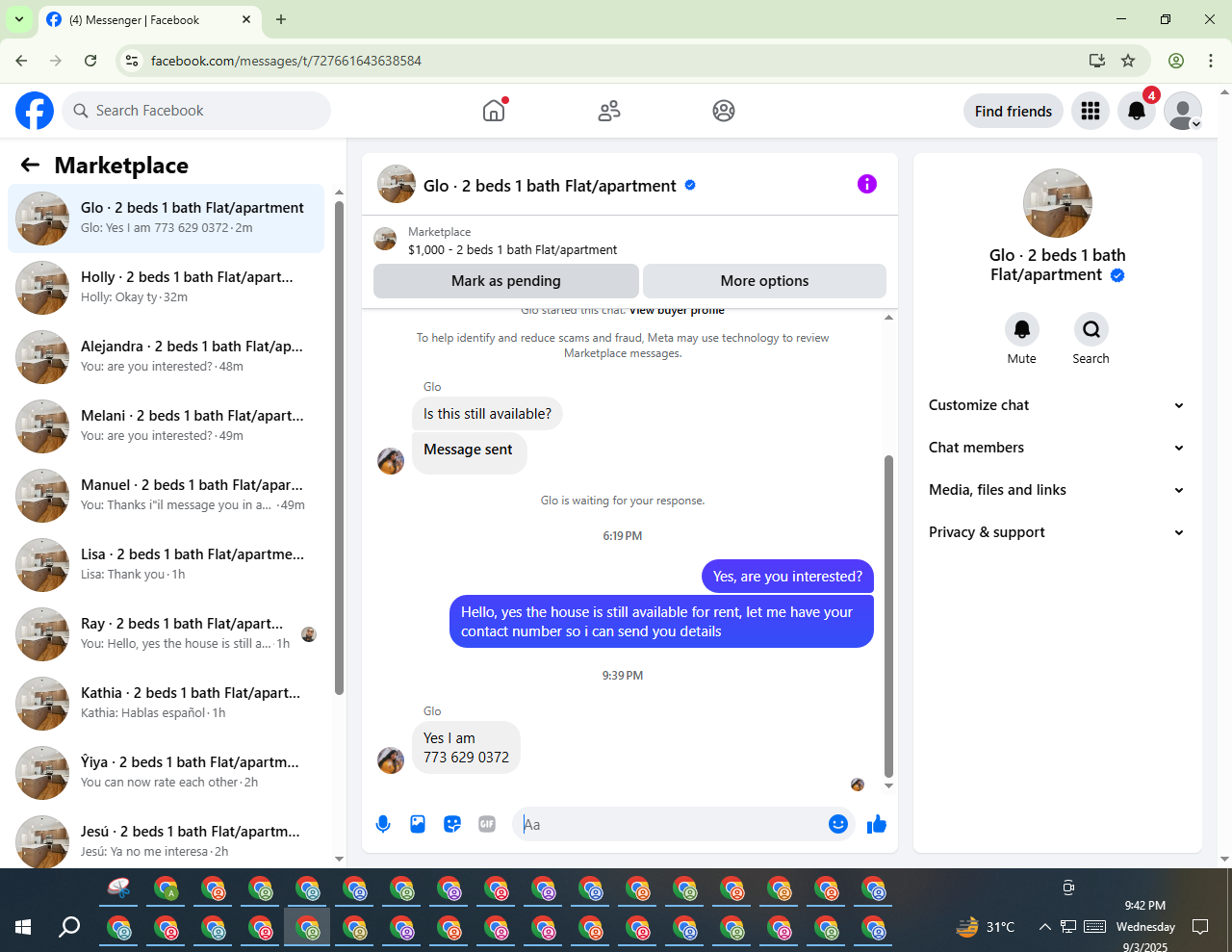Reload the page in Chrome
1232x952 pixels.
[x=90, y=61]
